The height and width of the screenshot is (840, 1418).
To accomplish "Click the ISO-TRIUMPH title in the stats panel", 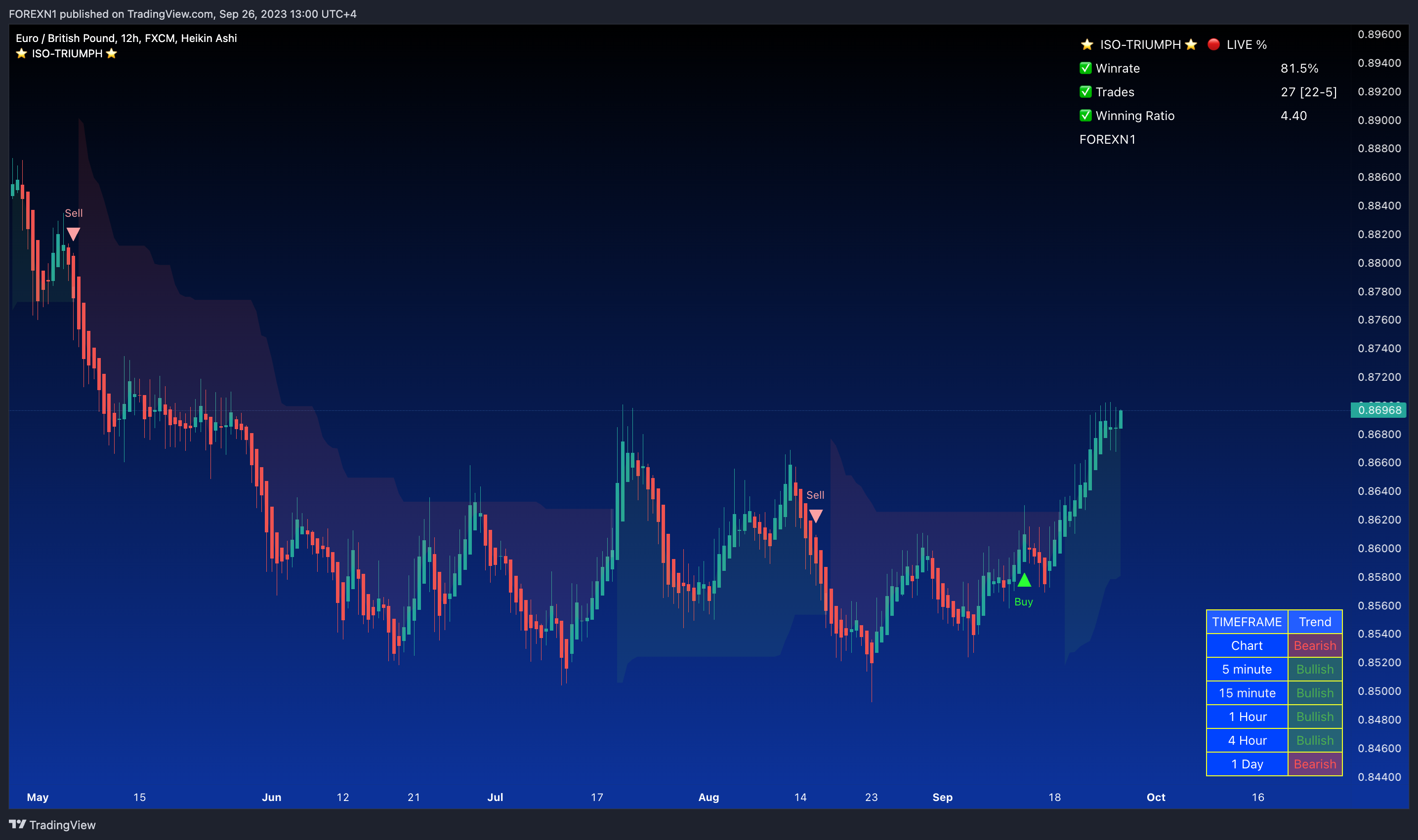I will coord(1140,44).
